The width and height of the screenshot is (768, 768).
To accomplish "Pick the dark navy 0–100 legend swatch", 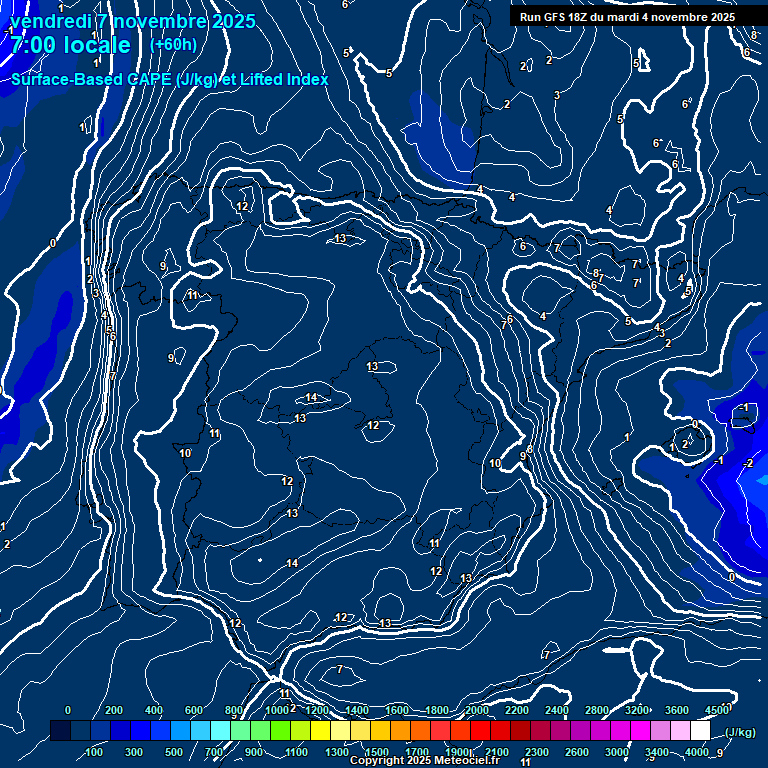I will 80,730.
